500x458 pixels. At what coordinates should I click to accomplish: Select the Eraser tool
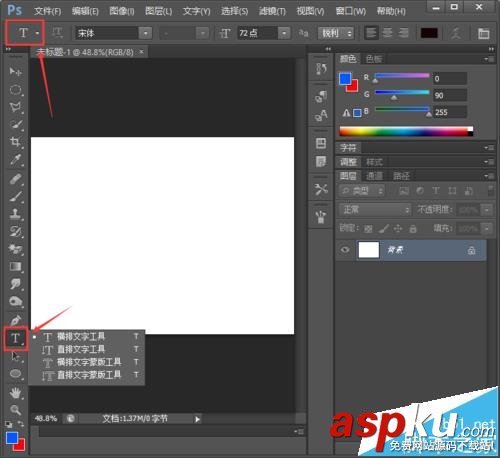click(15, 249)
